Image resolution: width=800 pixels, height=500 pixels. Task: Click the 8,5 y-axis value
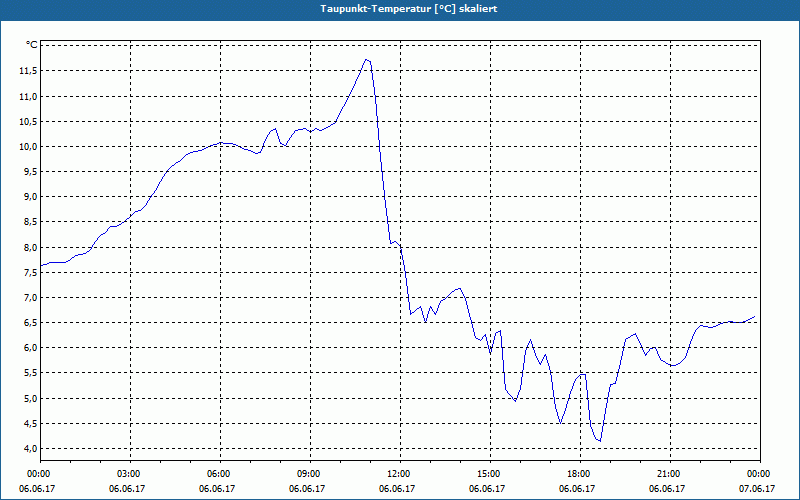tap(30, 222)
